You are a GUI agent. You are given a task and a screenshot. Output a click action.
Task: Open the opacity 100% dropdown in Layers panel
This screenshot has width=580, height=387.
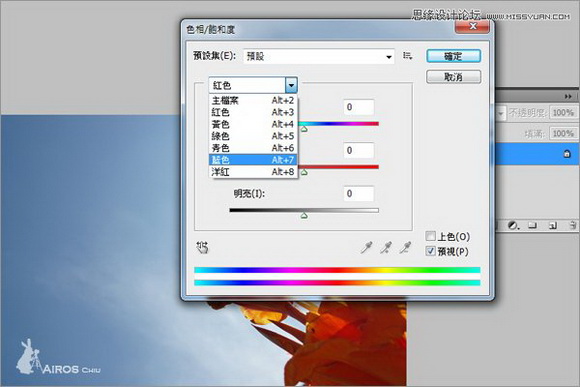(x=563, y=112)
